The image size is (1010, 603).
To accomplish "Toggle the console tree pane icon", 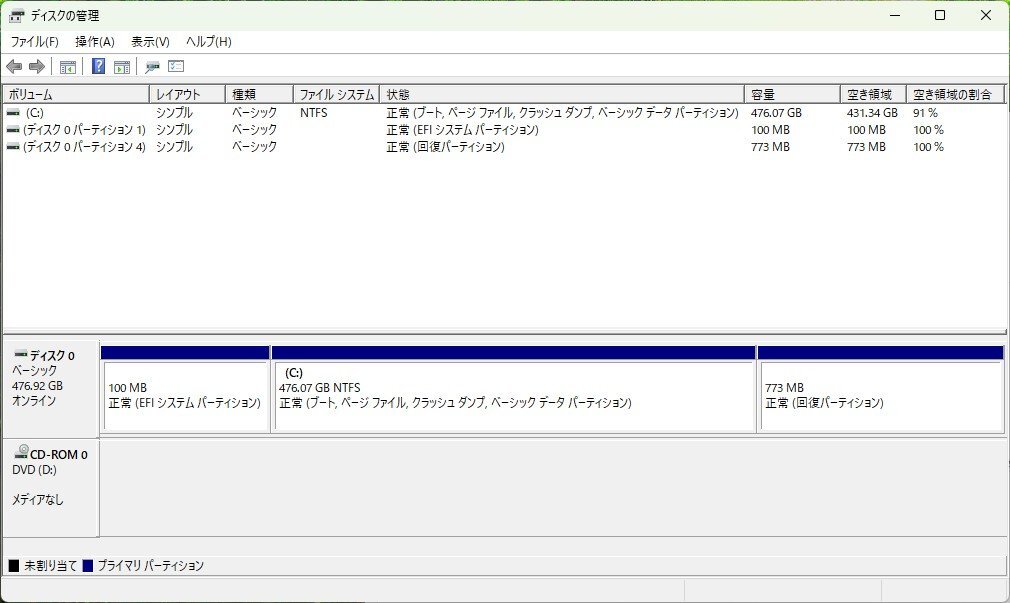I will 66,67.
